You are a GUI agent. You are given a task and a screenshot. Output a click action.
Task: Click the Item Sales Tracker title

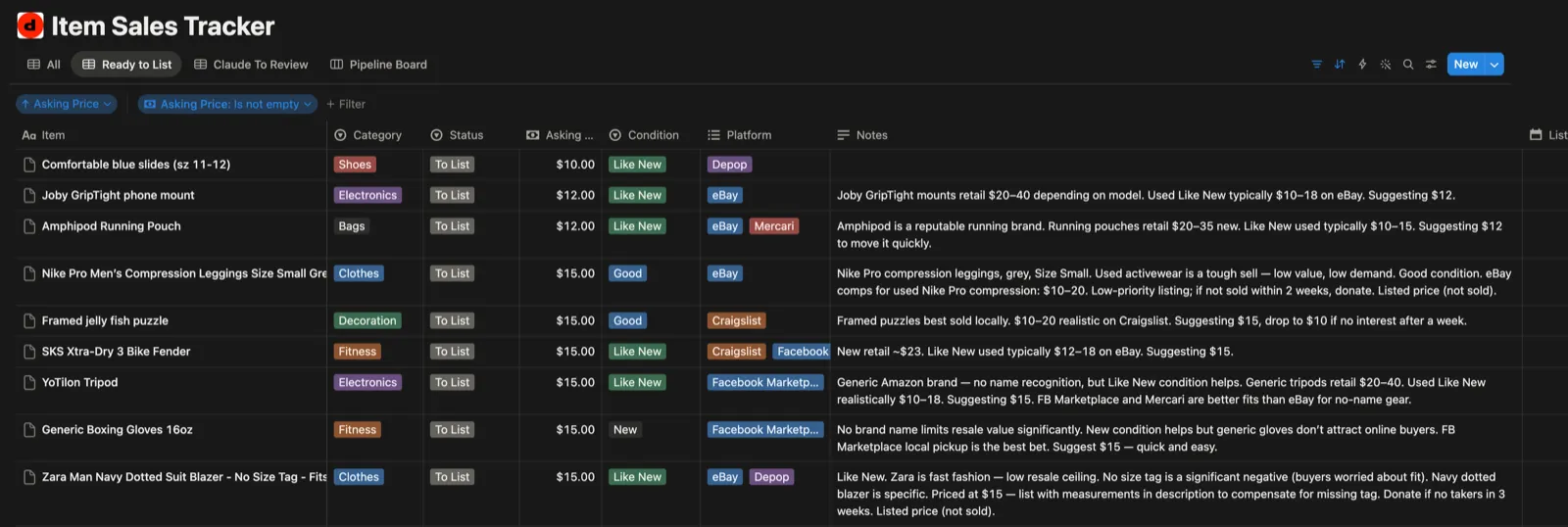click(163, 26)
